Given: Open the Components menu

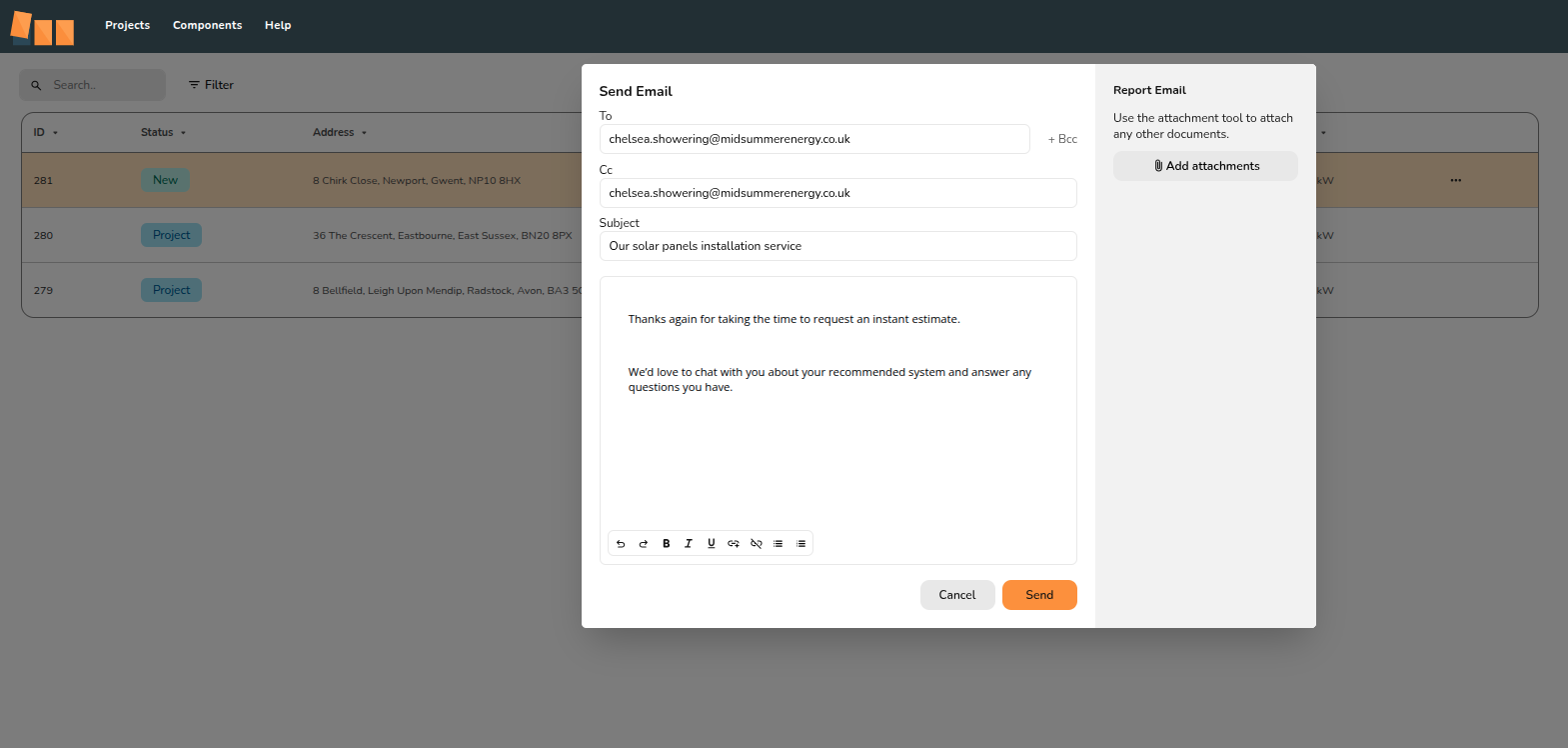Looking at the screenshot, I should pyautogui.click(x=207, y=25).
